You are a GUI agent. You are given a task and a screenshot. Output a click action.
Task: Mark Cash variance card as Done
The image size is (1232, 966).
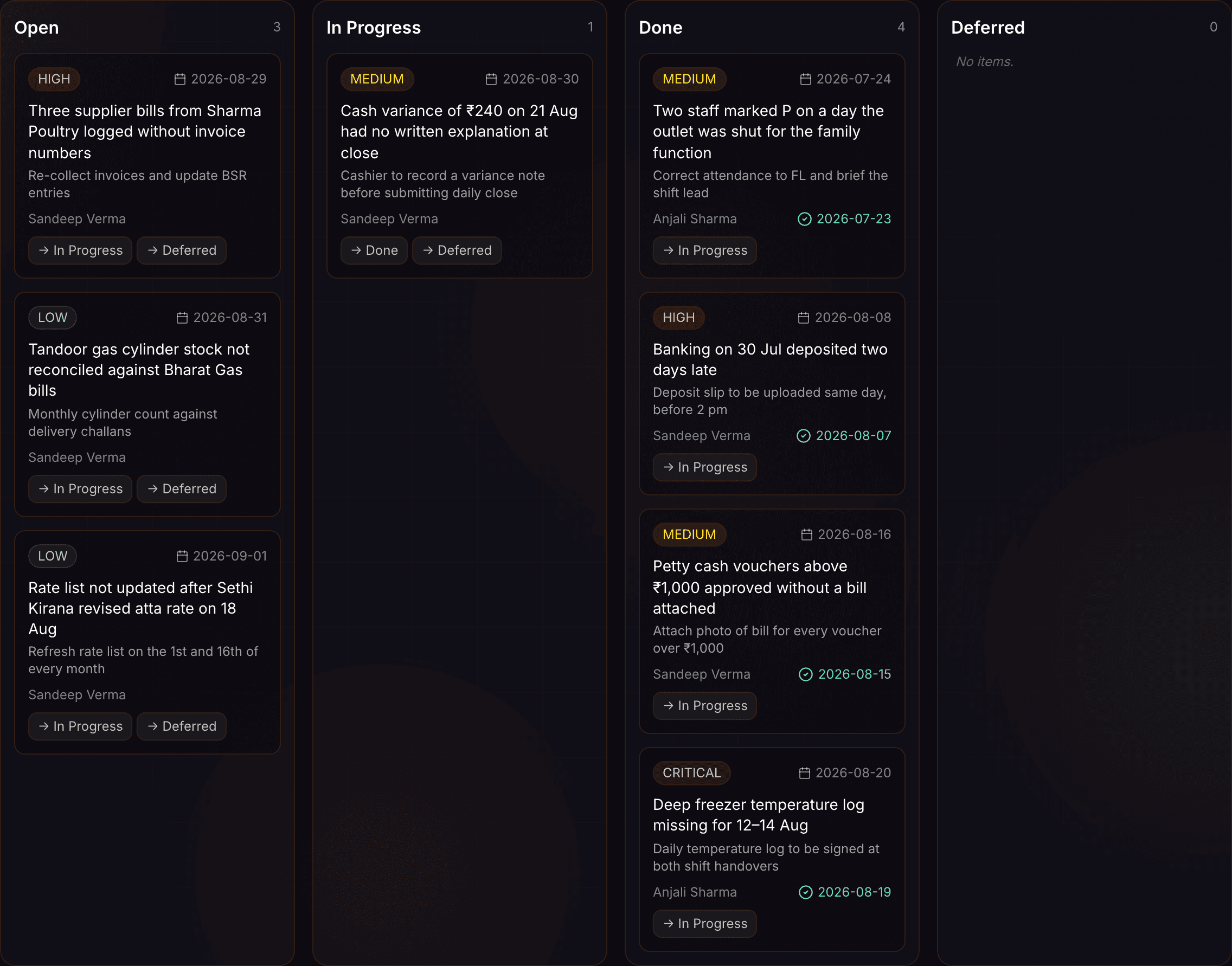pyautogui.click(x=374, y=250)
